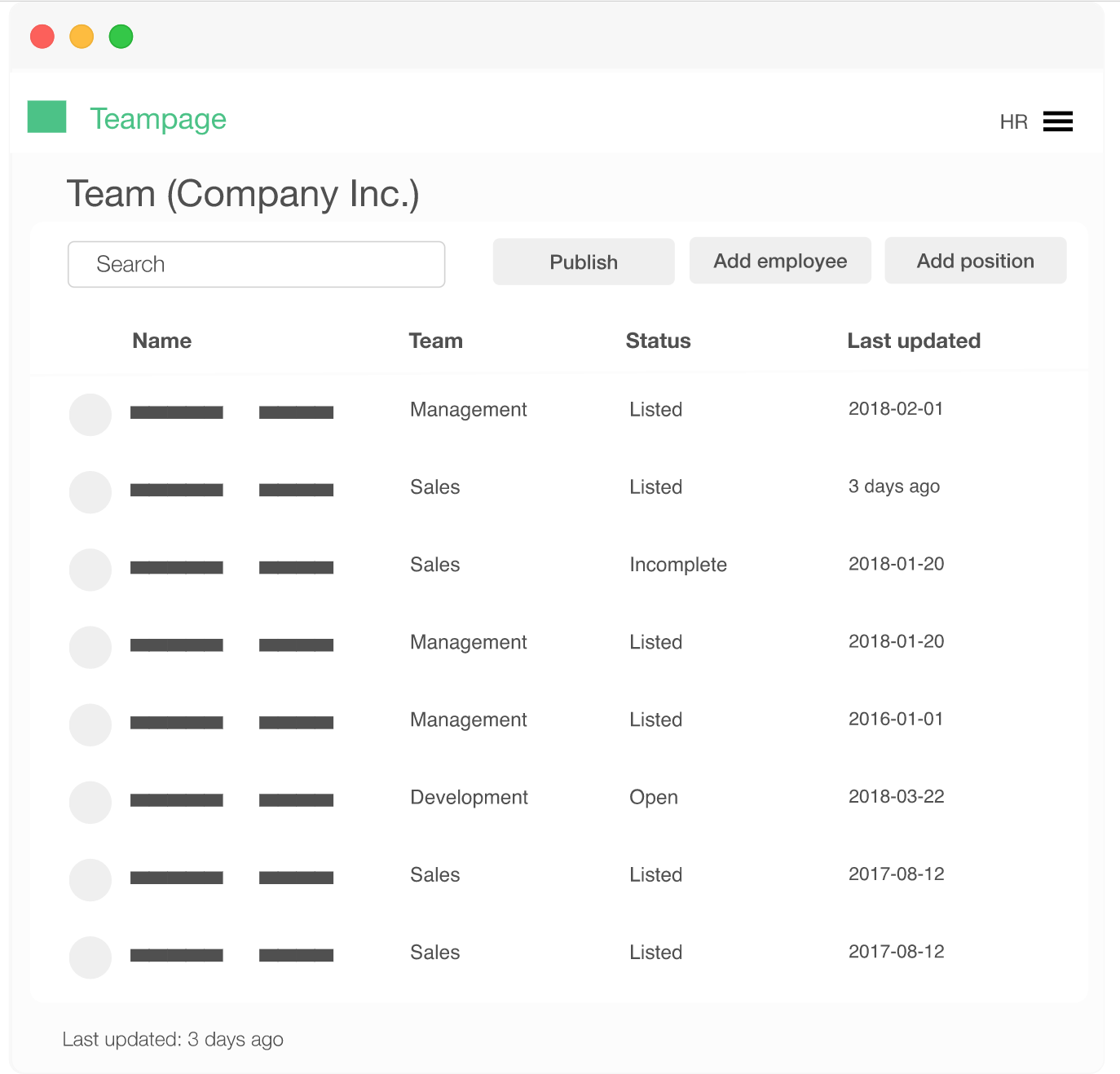
Task: Click the Publish button
Action: pos(584,262)
